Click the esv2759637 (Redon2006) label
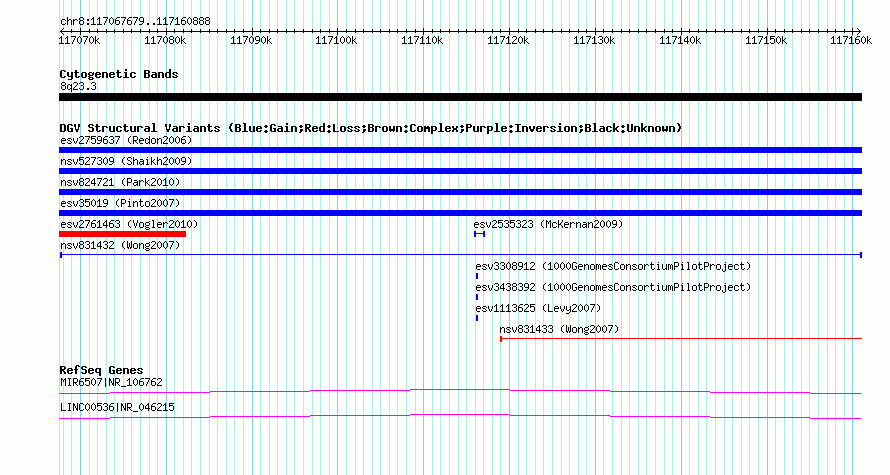This screenshot has height=475, width=890. (126, 140)
